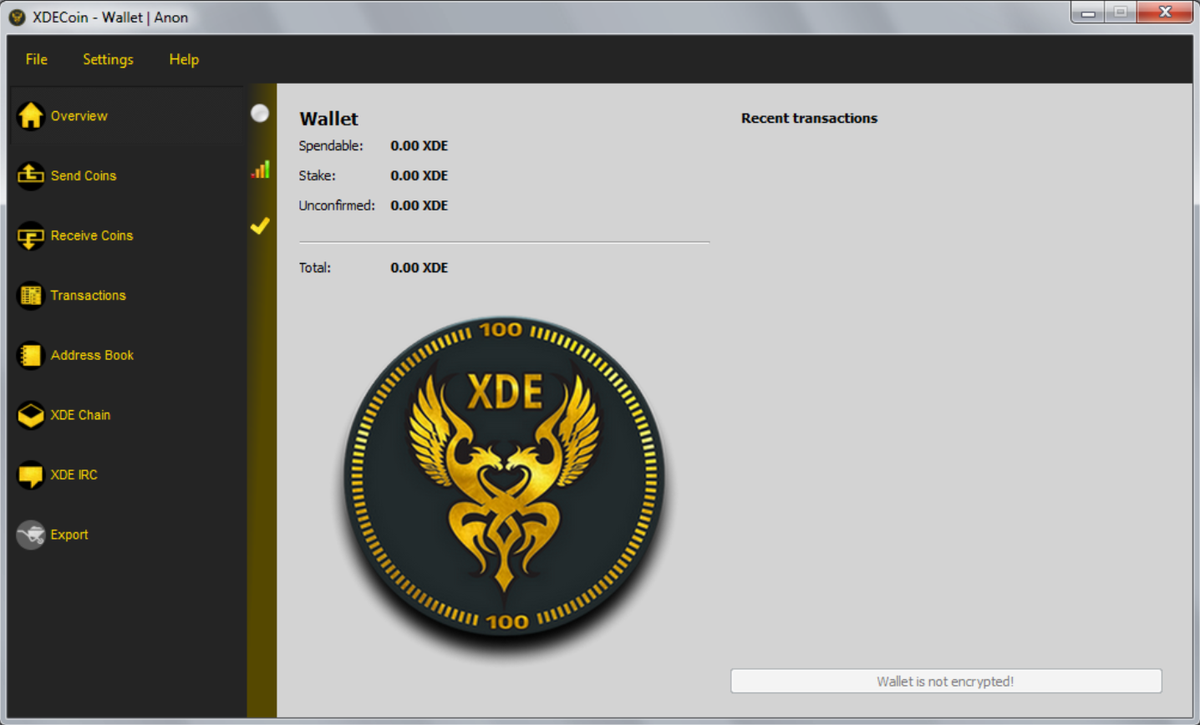View the Transactions history icon
Viewport: 1200px width, 725px height.
point(28,295)
